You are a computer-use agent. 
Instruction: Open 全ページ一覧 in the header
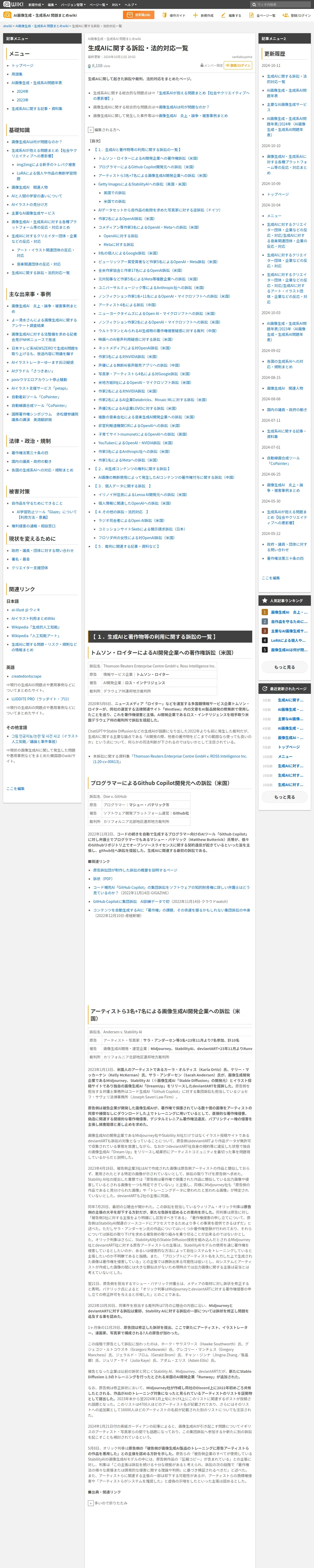(262, 15)
